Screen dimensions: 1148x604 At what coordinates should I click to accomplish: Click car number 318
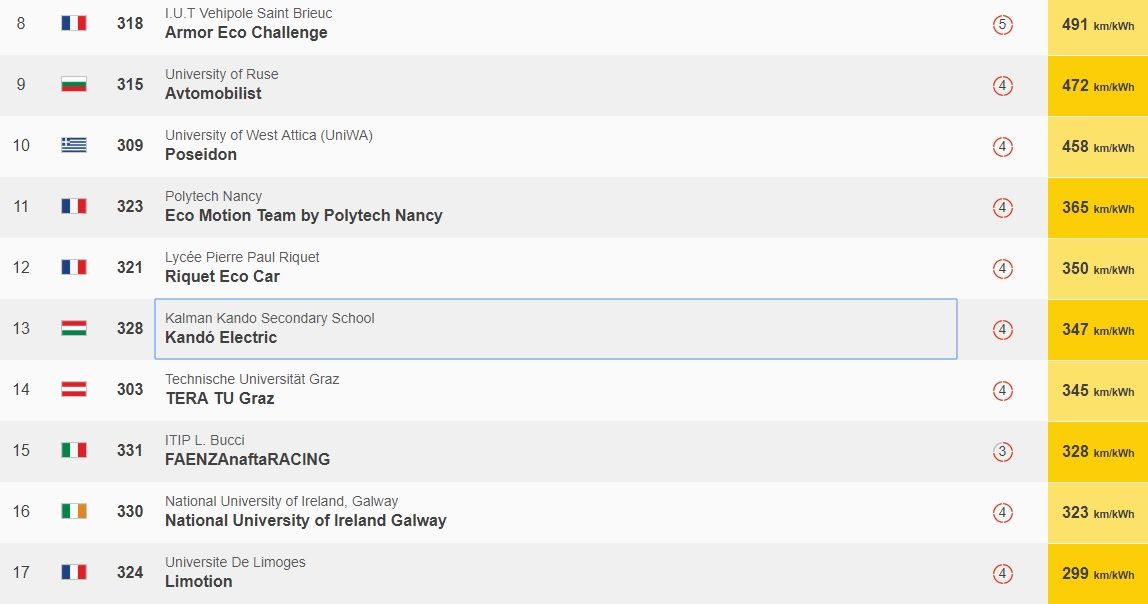coord(130,23)
